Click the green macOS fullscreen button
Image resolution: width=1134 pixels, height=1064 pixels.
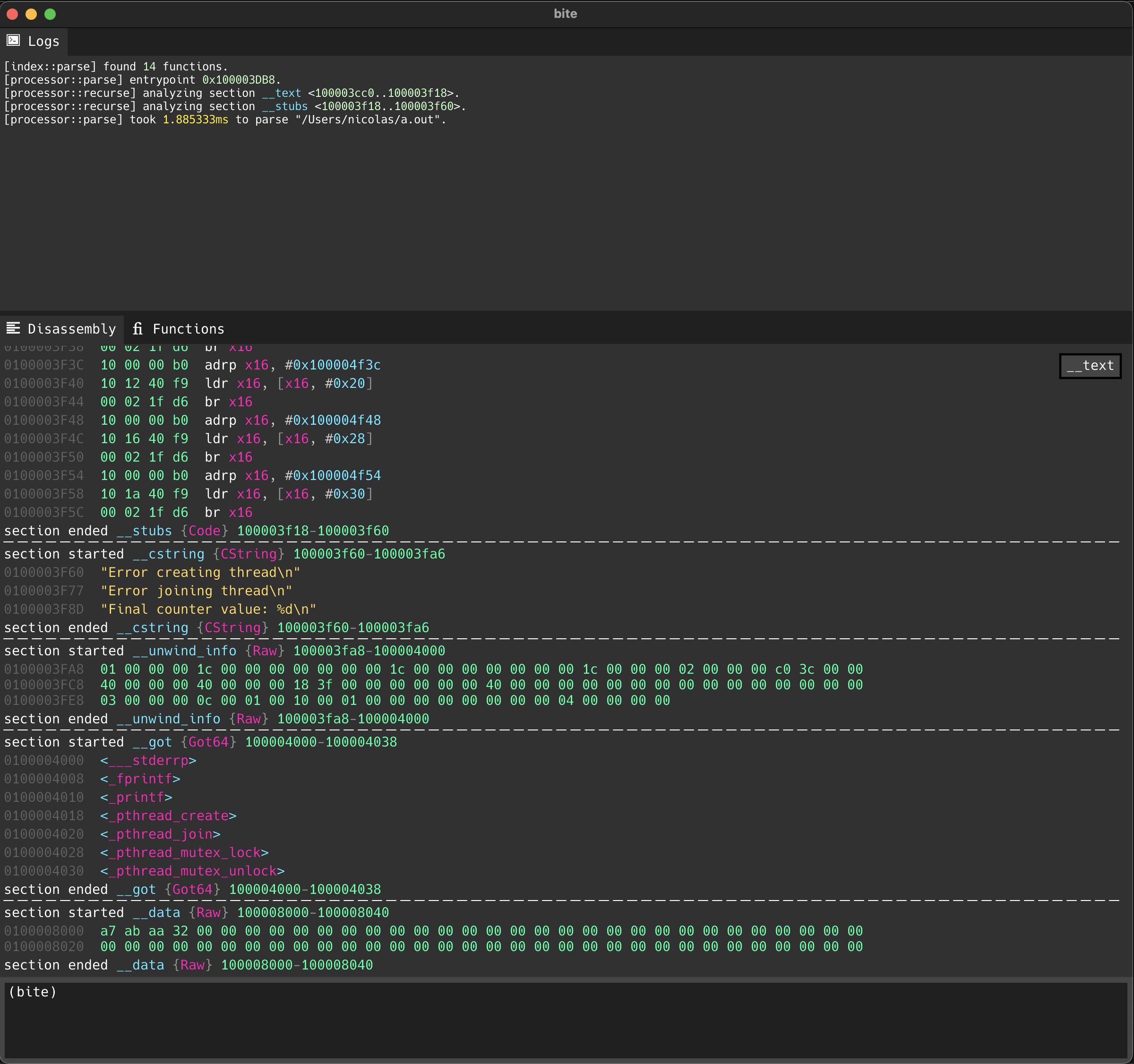(x=50, y=14)
